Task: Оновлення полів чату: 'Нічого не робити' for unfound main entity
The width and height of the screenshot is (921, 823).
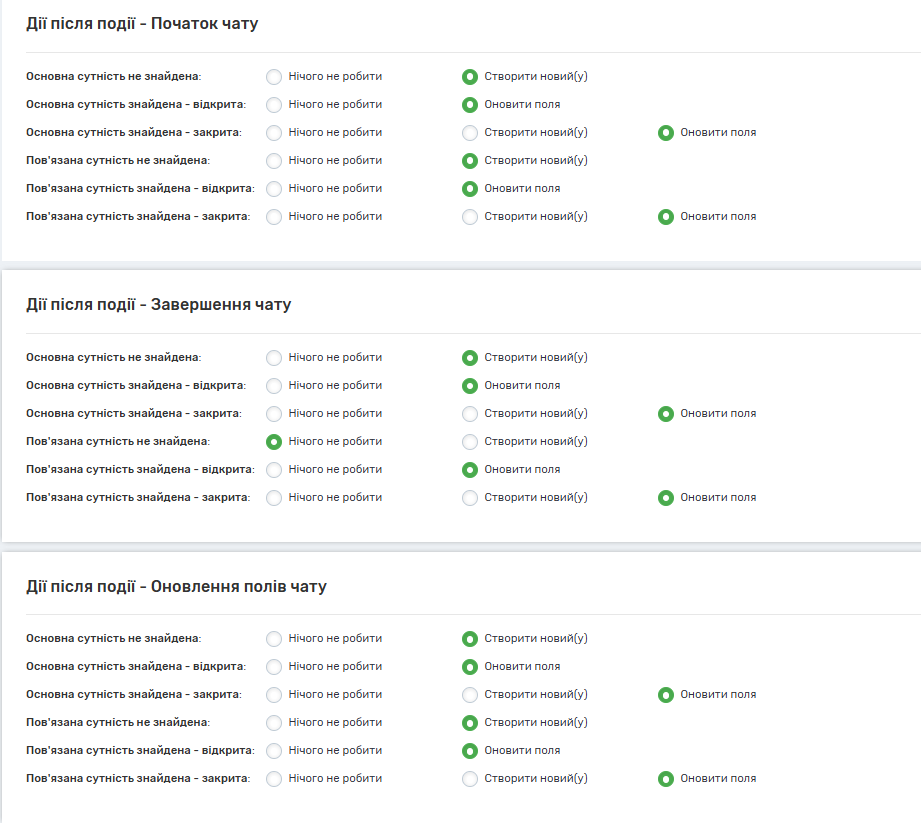Action: 274,639
